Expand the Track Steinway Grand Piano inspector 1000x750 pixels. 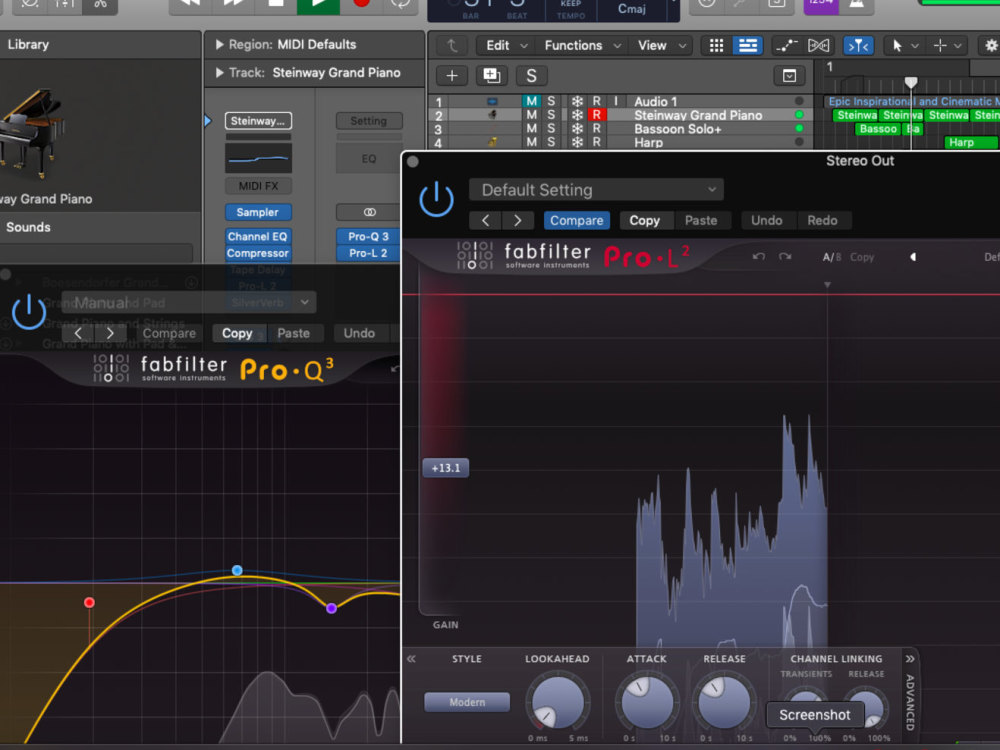[x=219, y=73]
